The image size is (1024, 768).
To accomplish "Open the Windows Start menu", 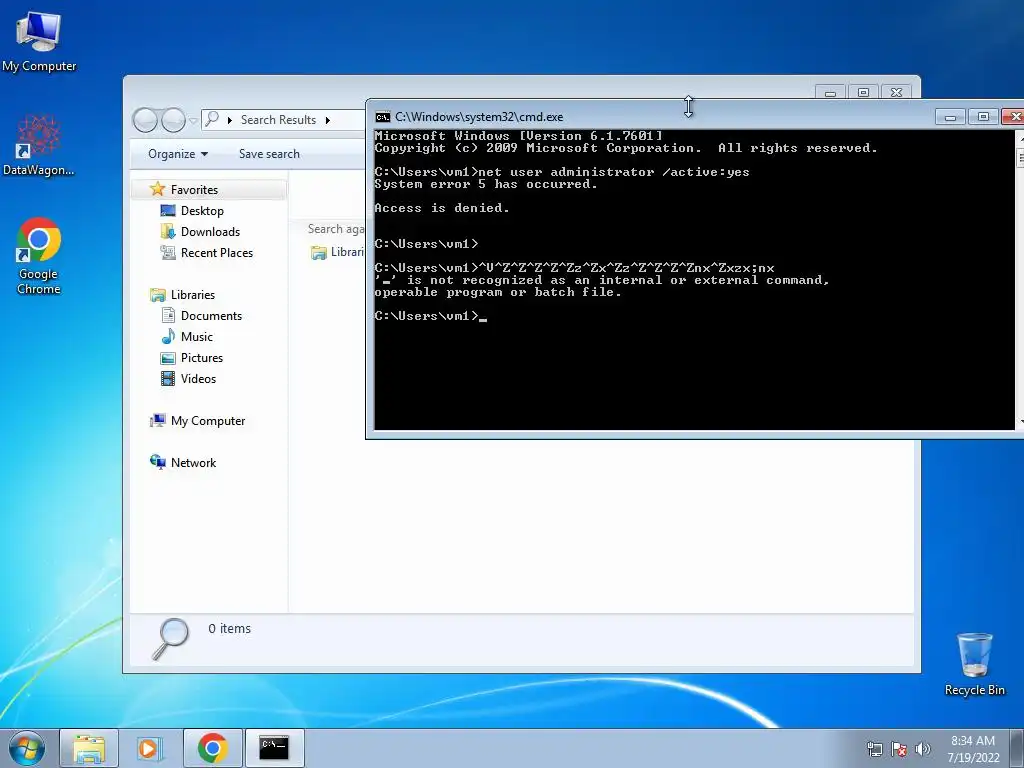I will pyautogui.click(x=27, y=748).
